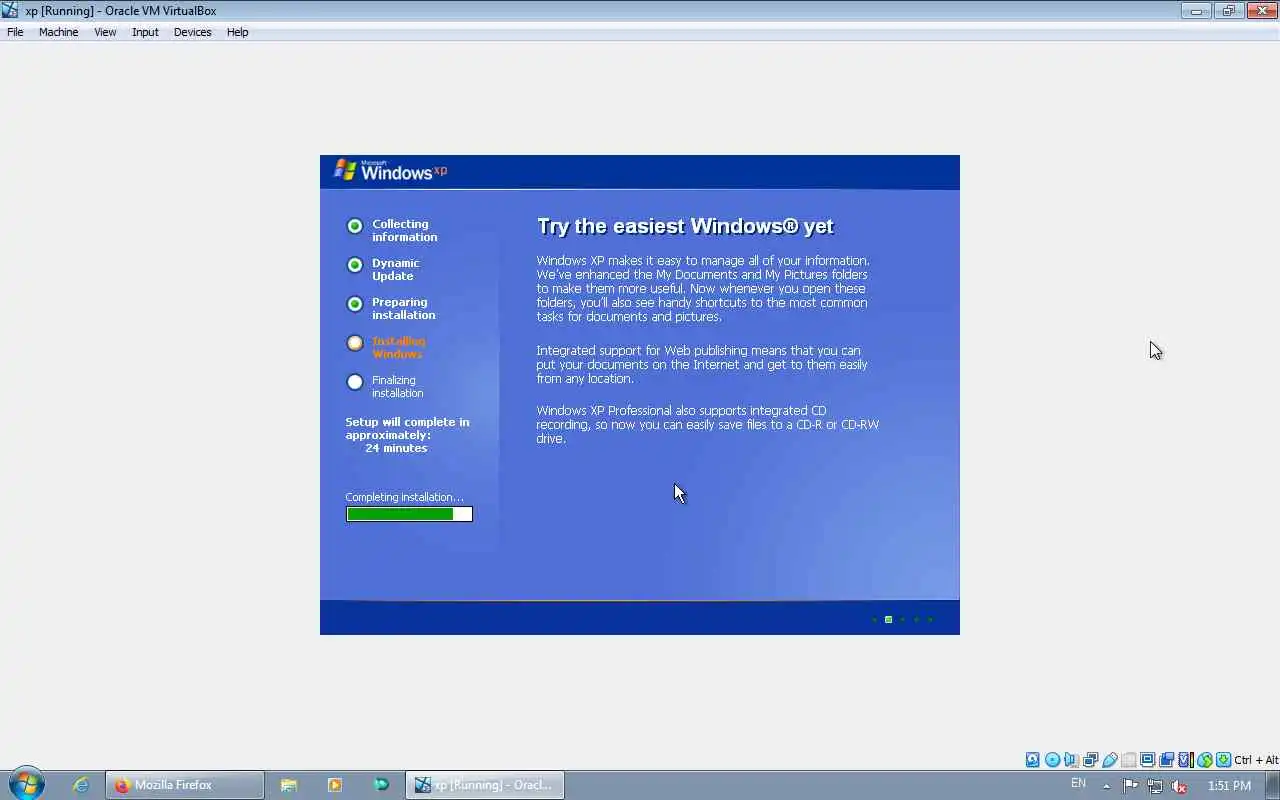Open the Input menu

coord(145,32)
